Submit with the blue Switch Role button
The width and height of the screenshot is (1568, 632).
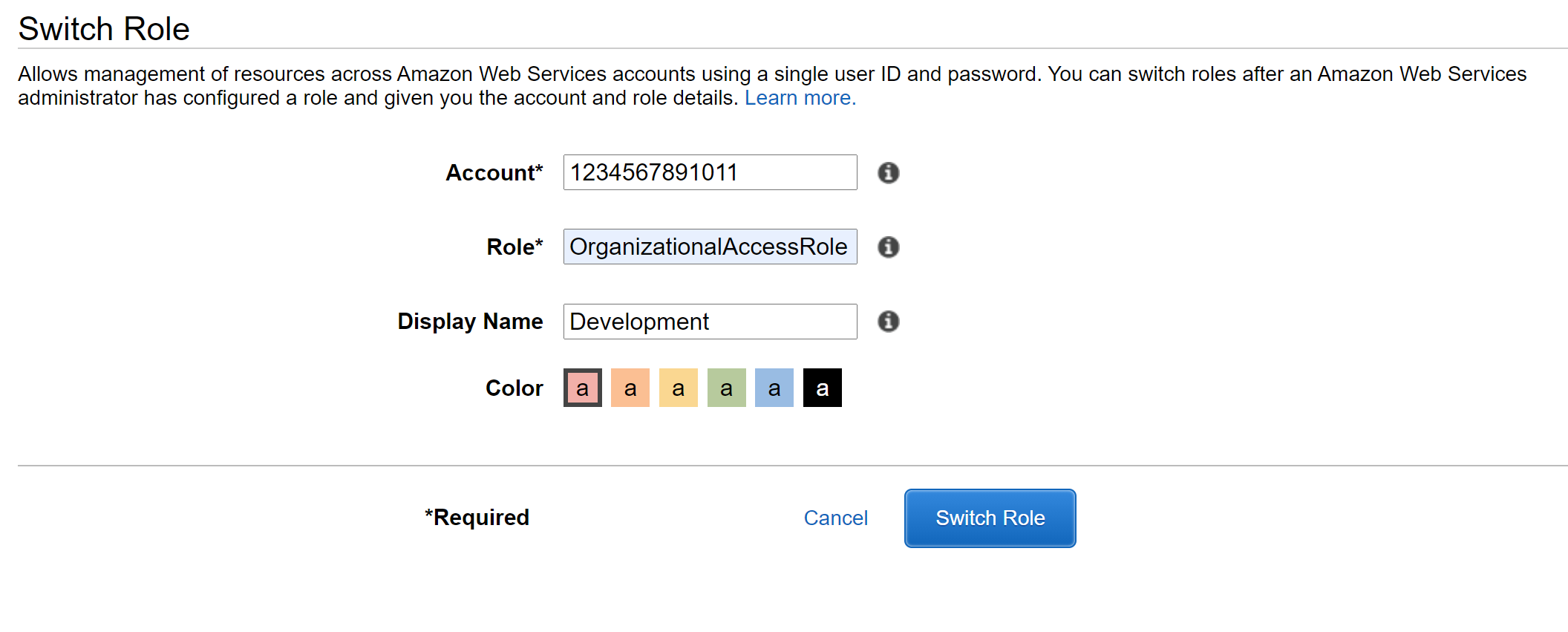(x=990, y=518)
